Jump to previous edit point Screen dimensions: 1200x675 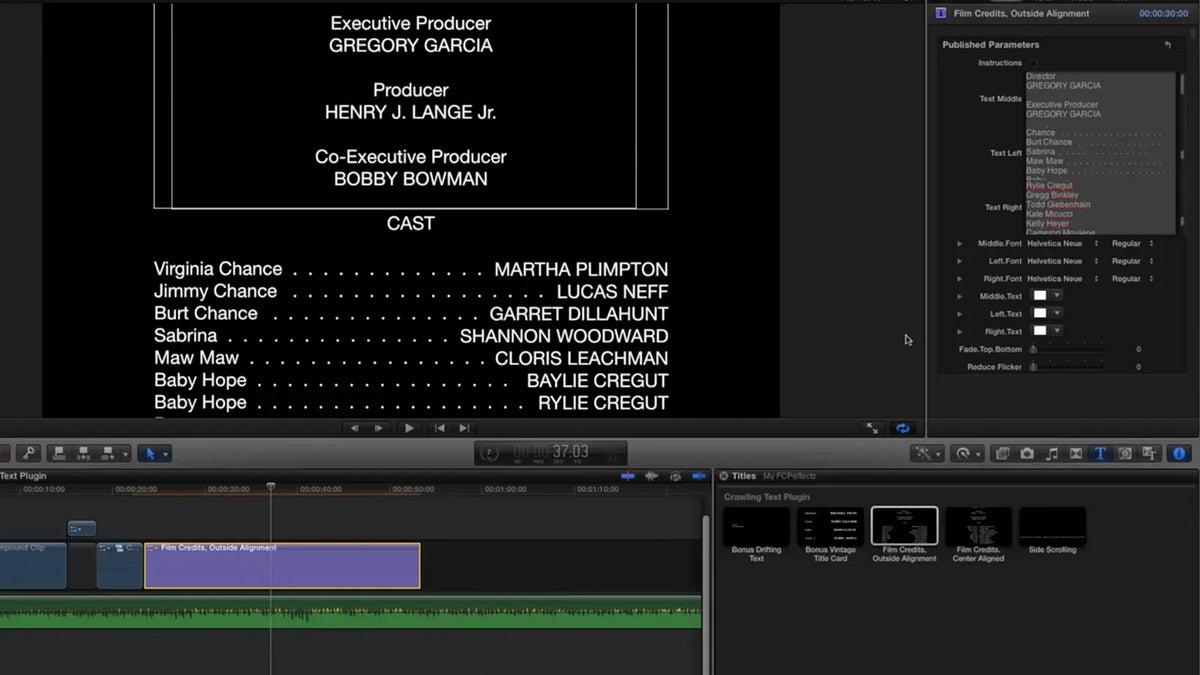[x=439, y=428]
